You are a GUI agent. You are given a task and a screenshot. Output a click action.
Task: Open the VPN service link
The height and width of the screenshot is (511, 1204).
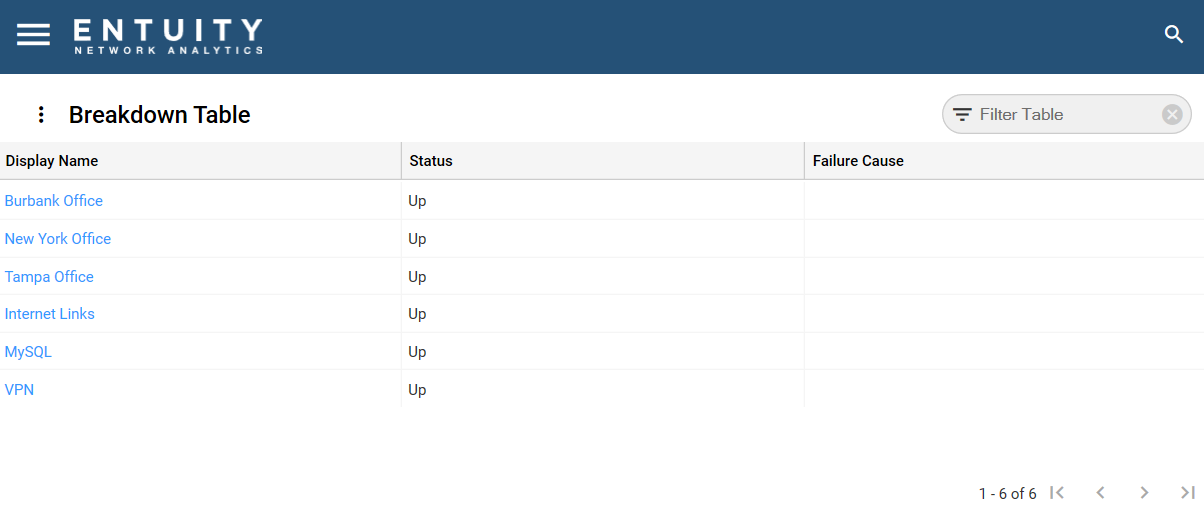20,390
